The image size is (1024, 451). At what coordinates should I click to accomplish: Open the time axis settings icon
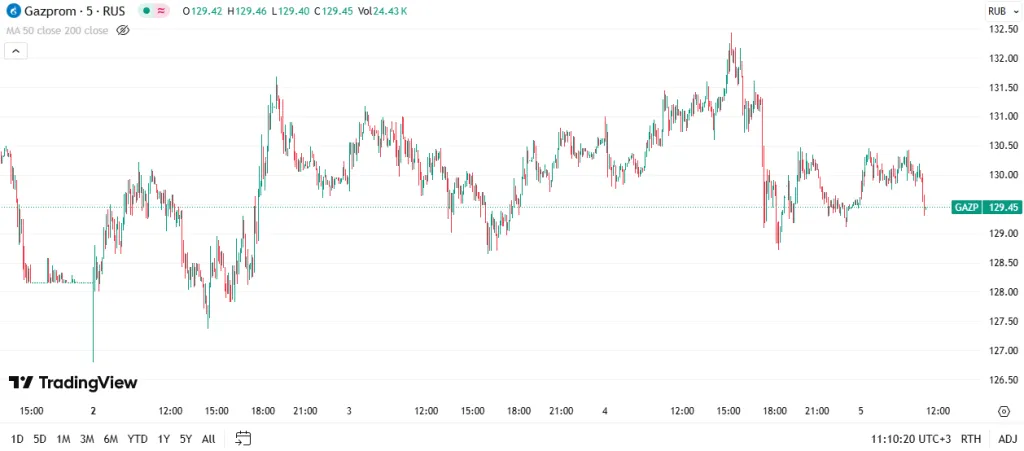click(x=1003, y=411)
